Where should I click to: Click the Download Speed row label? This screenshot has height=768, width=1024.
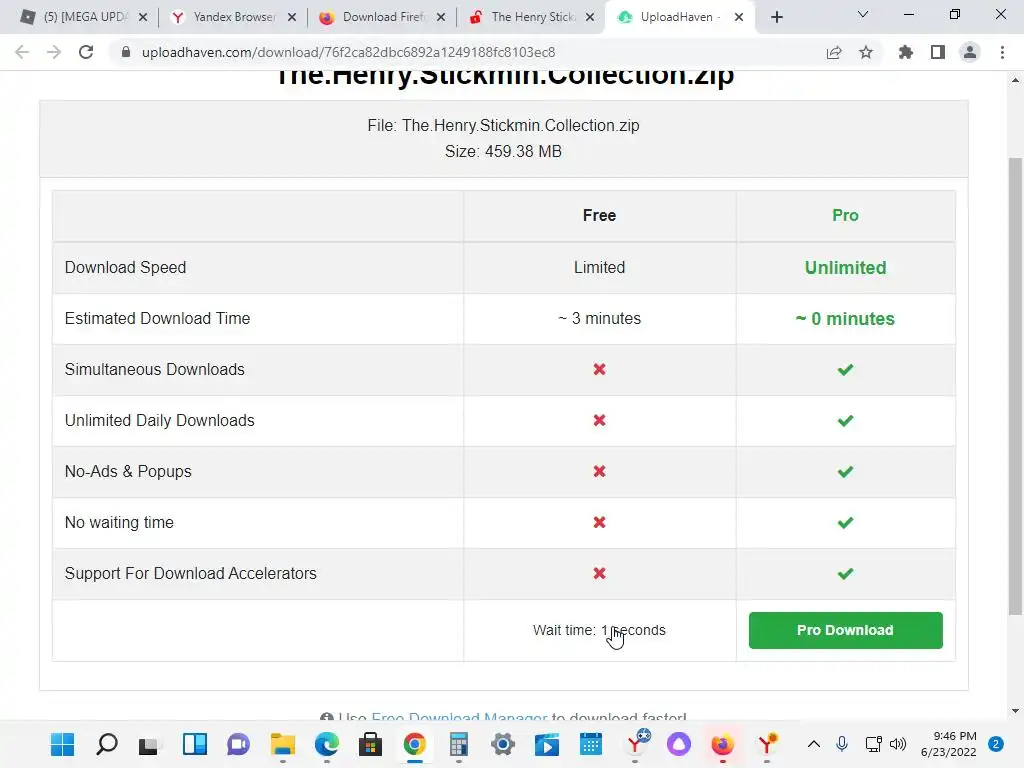point(125,267)
